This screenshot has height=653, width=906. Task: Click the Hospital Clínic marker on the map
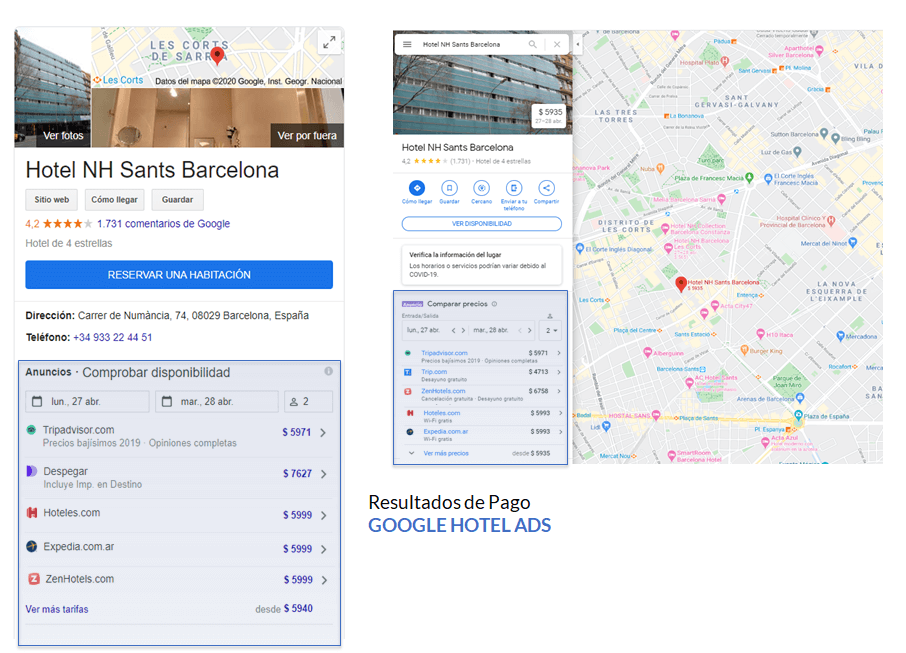click(x=831, y=220)
